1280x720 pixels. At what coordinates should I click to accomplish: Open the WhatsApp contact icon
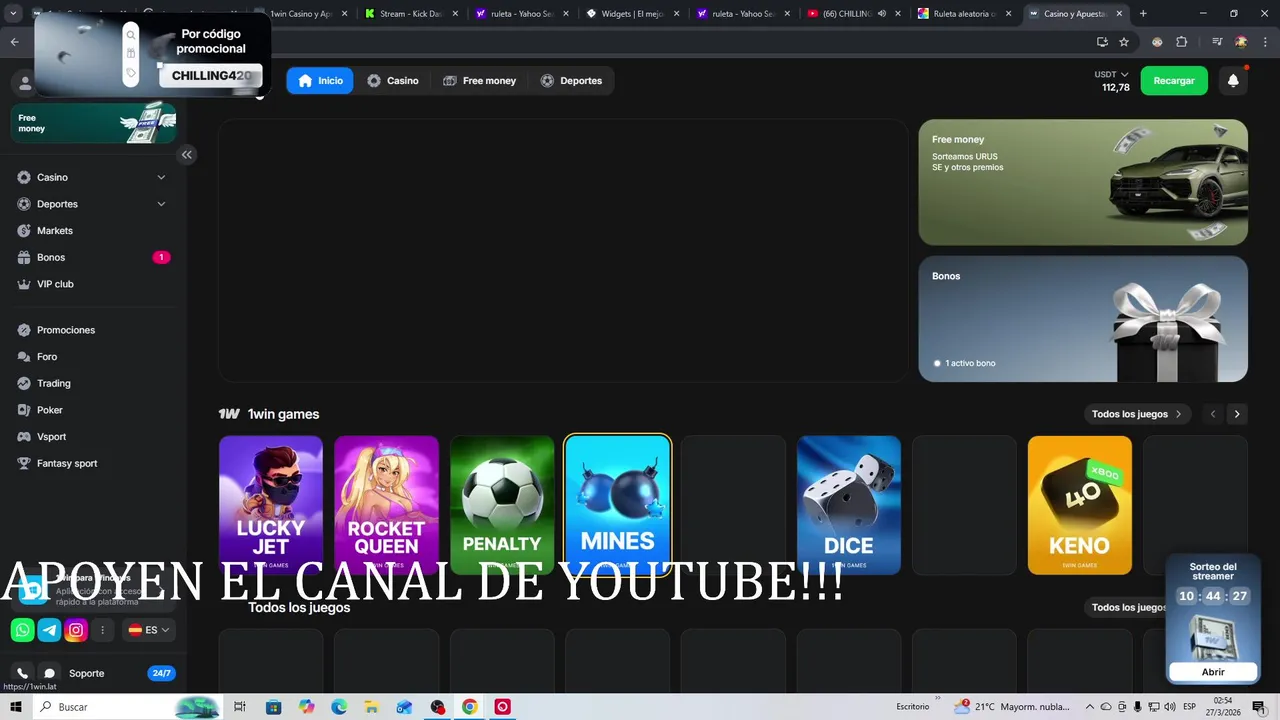22,630
